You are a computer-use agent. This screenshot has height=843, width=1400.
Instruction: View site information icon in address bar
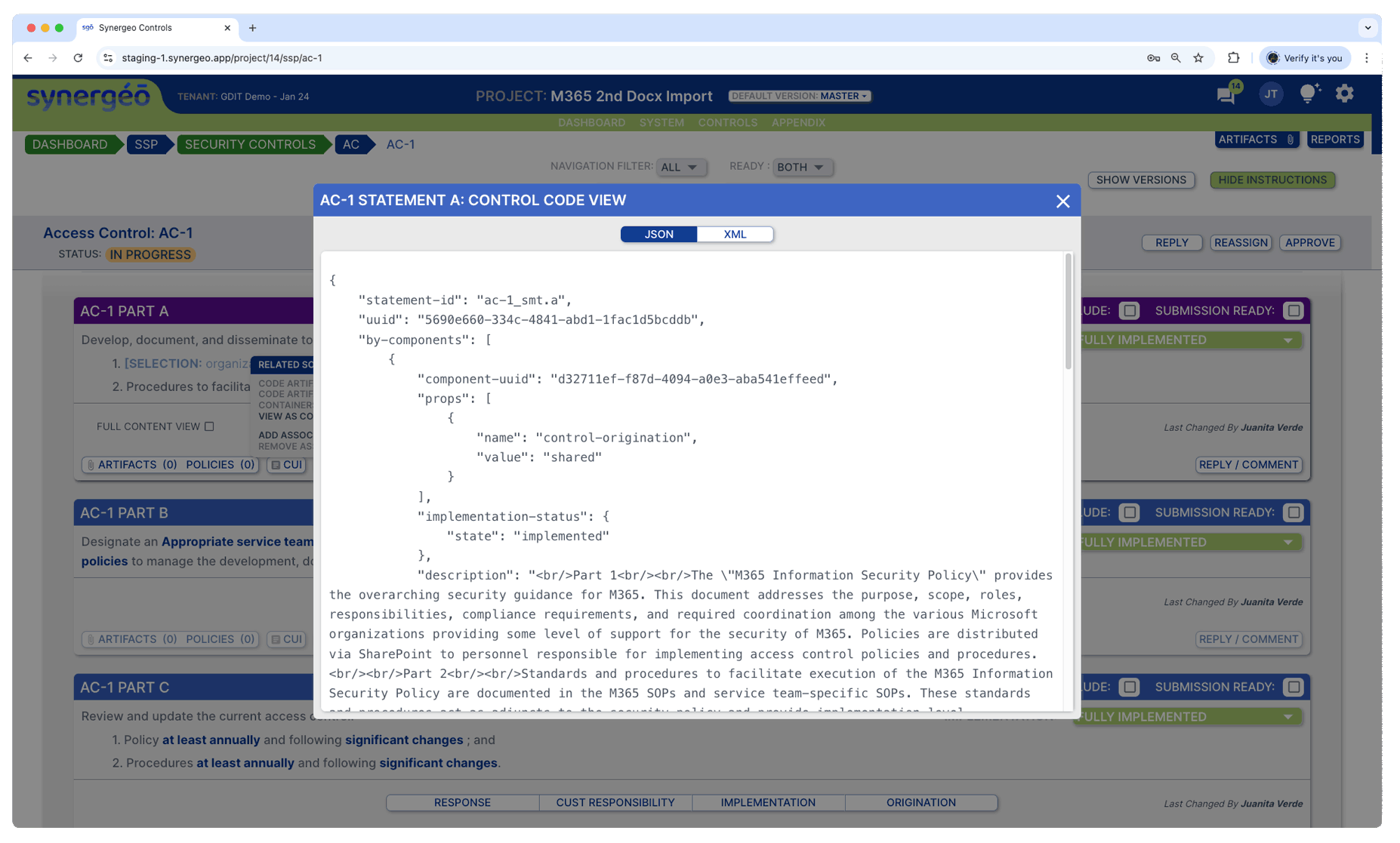point(108,57)
